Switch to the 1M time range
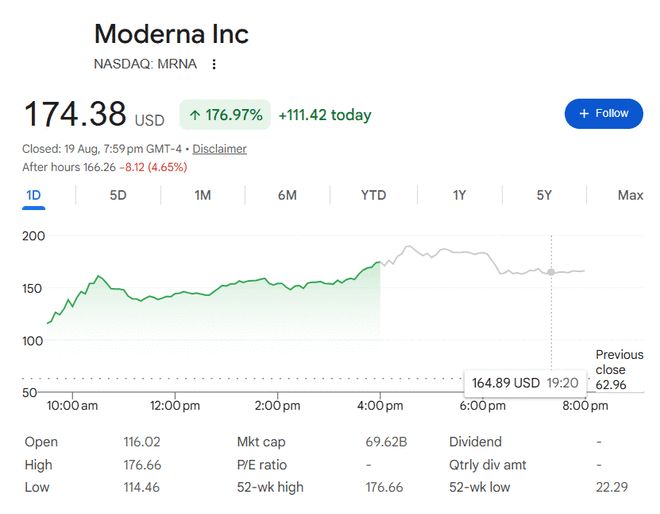Screen dimensions: 660x514 [202, 195]
